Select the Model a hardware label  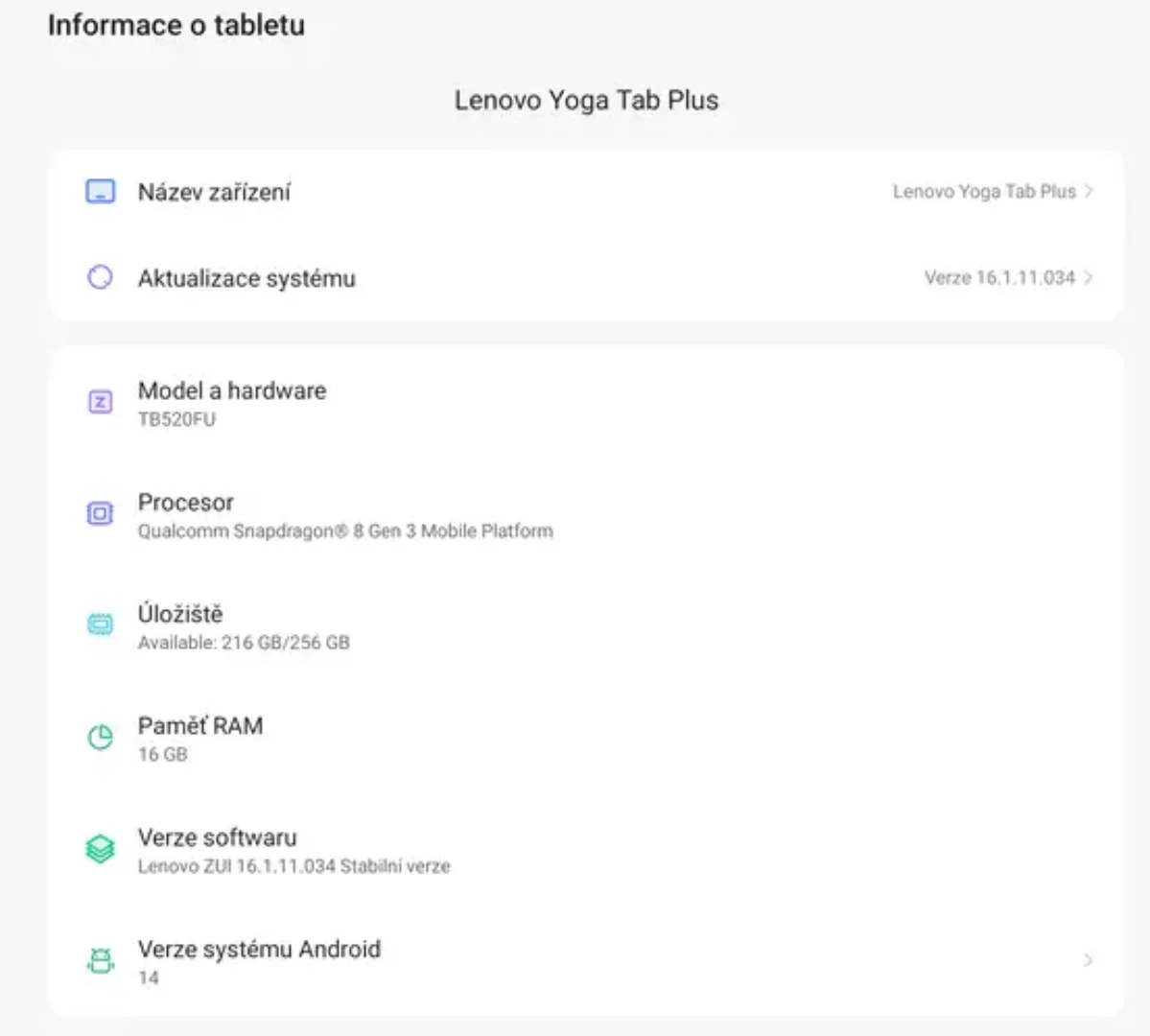(x=232, y=390)
